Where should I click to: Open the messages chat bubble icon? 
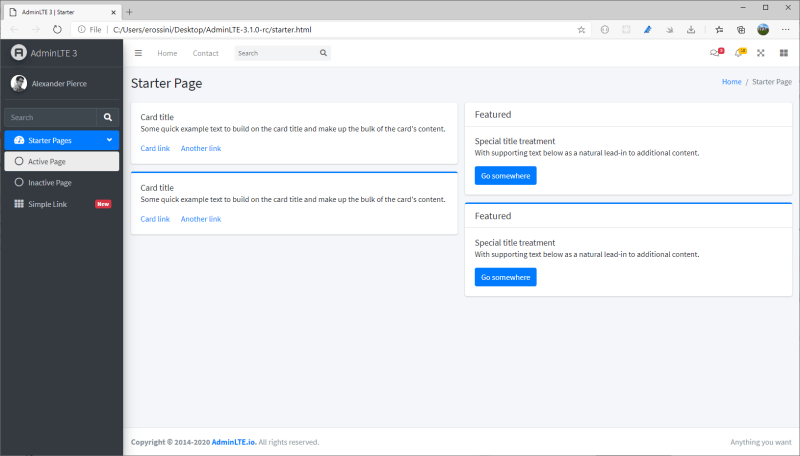[716, 53]
